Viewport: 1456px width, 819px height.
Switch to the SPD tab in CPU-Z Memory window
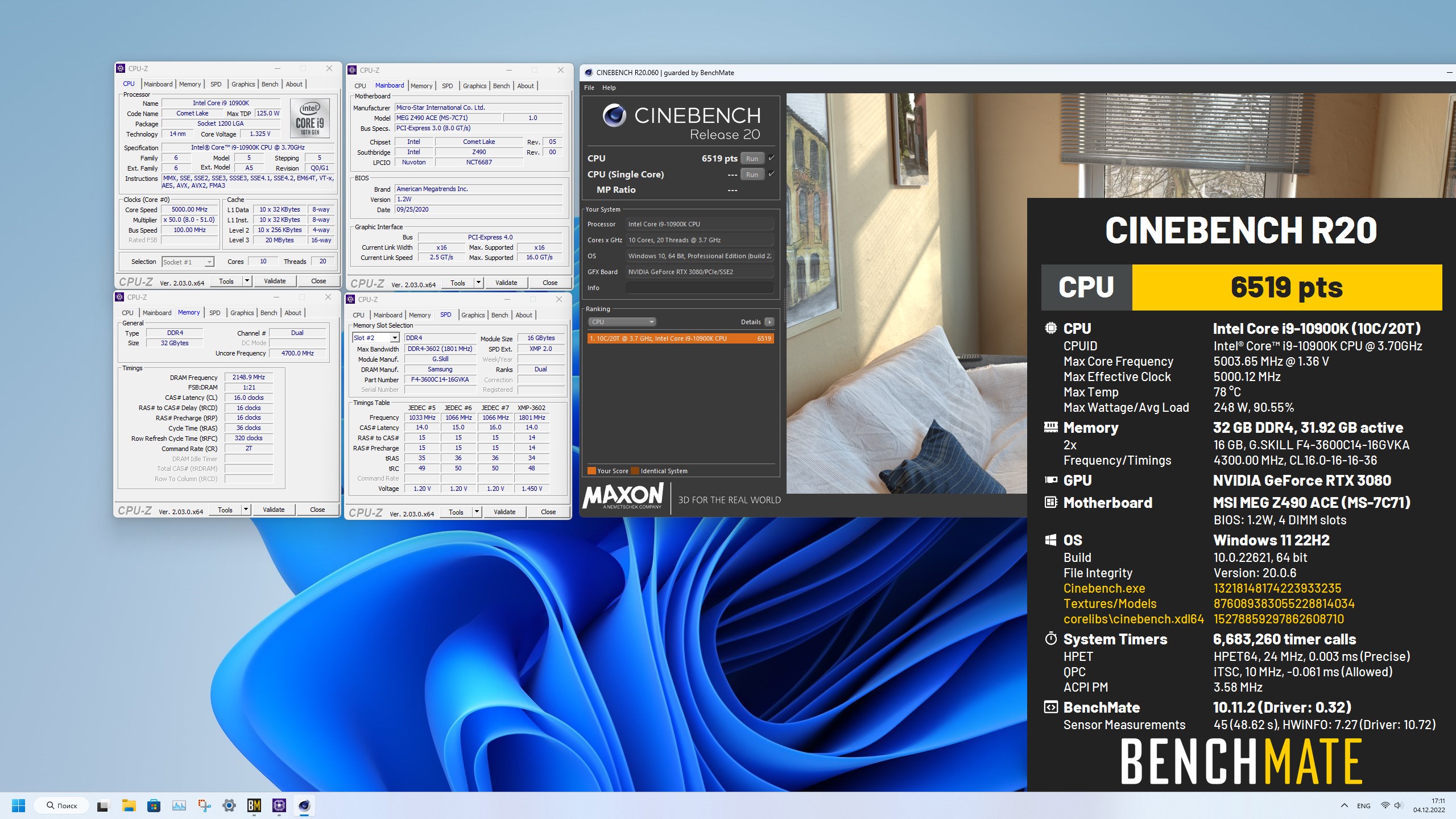(214, 313)
